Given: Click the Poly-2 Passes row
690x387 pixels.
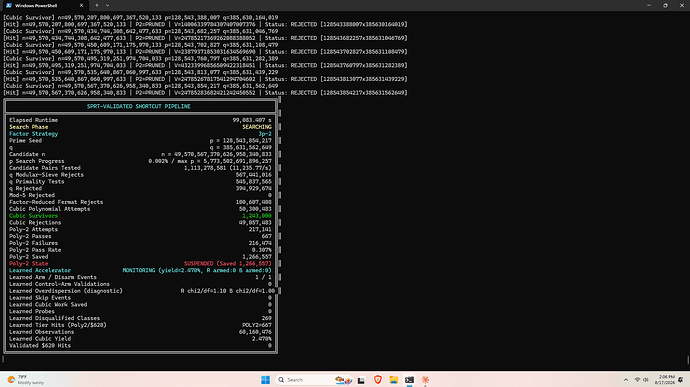Looking at the screenshot, I should [140, 236].
